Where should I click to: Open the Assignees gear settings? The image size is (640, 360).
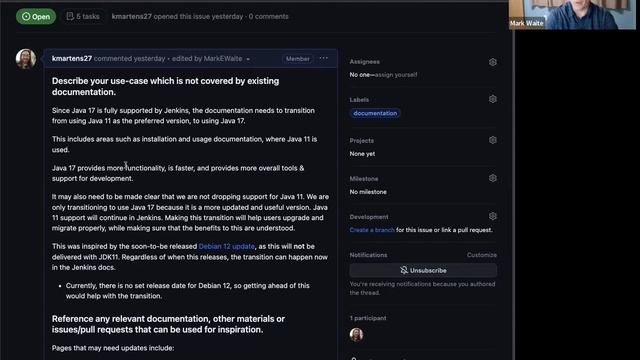coord(493,62)
